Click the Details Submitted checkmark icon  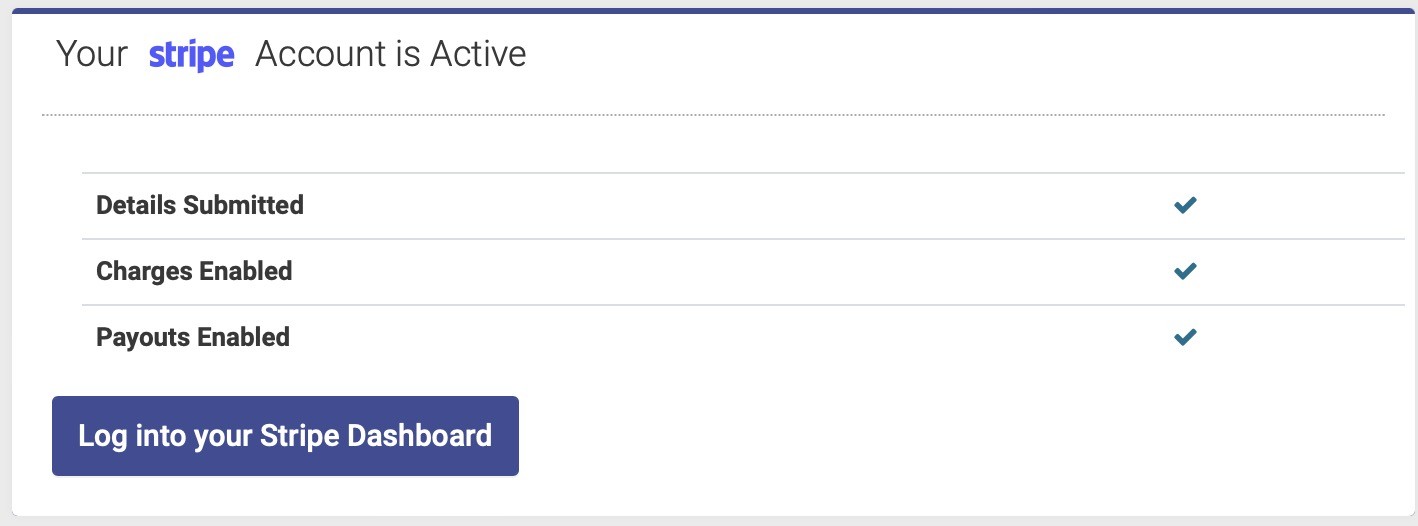tap(1185, 205)
